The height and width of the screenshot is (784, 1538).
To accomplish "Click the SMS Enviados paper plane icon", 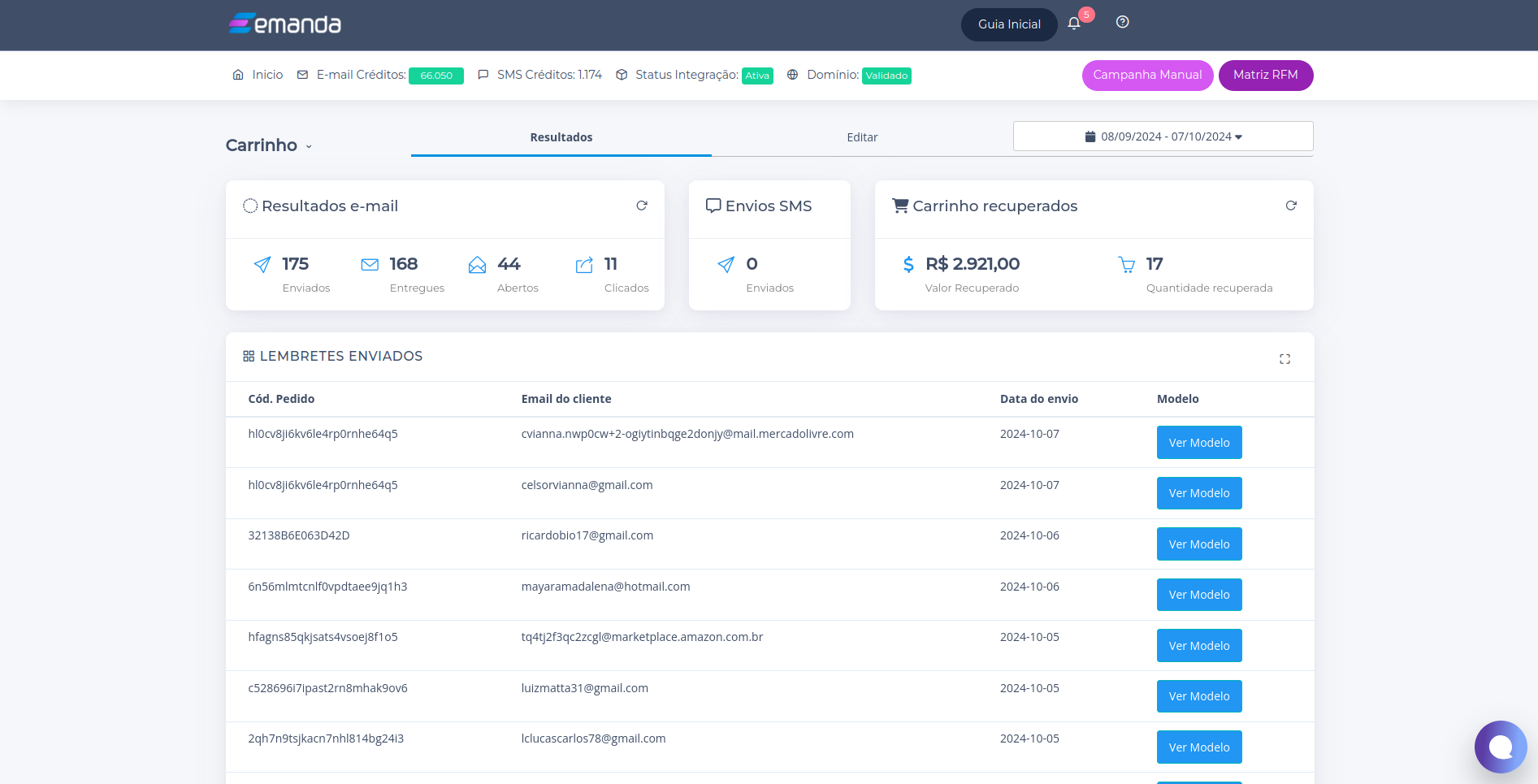I will pos(726,265).
